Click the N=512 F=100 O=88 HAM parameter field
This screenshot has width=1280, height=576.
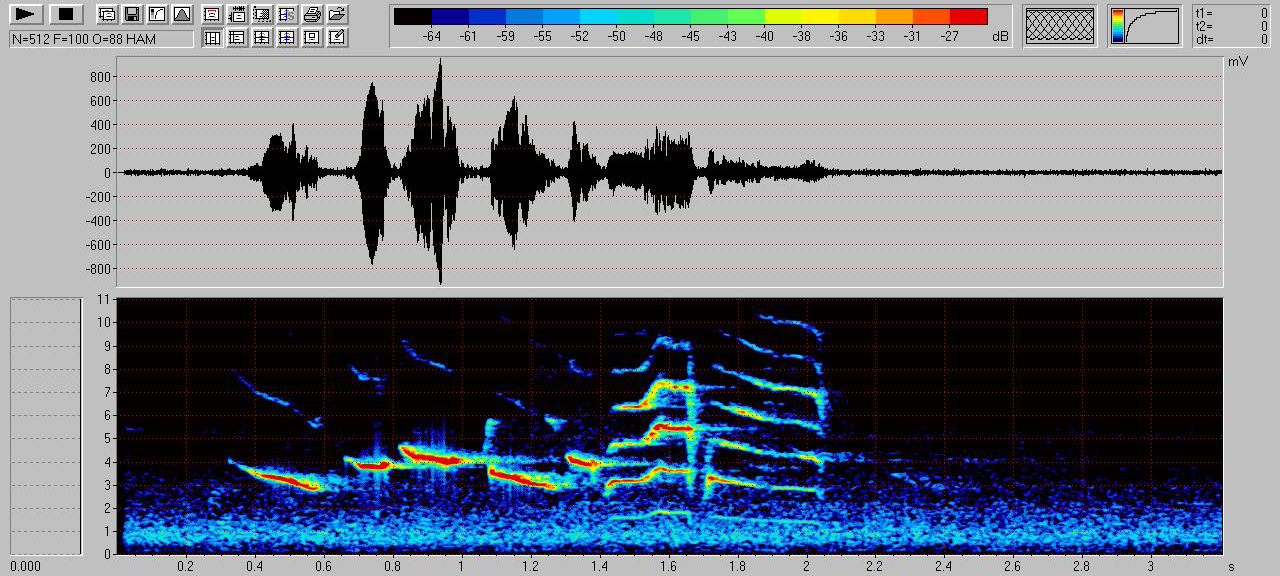[x=101, y=39]
